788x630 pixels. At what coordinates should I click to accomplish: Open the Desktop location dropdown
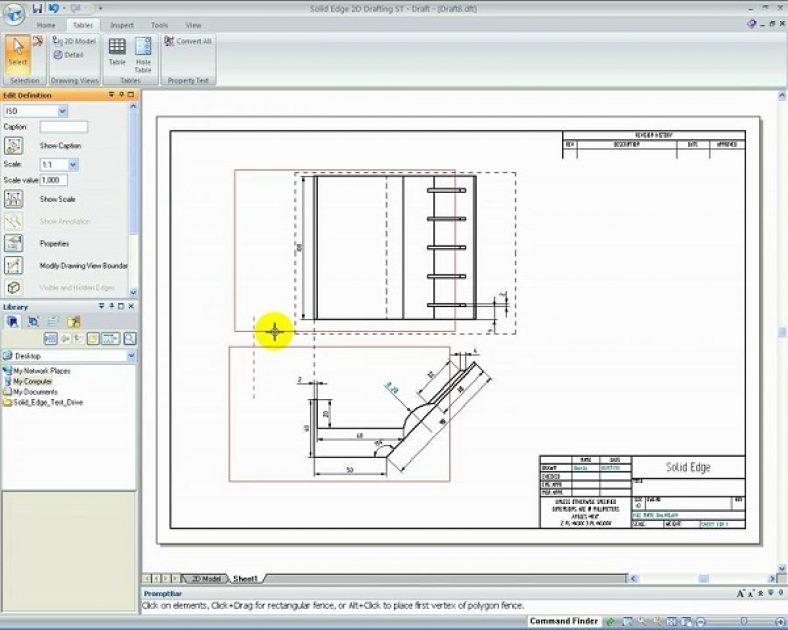(131, 356)
